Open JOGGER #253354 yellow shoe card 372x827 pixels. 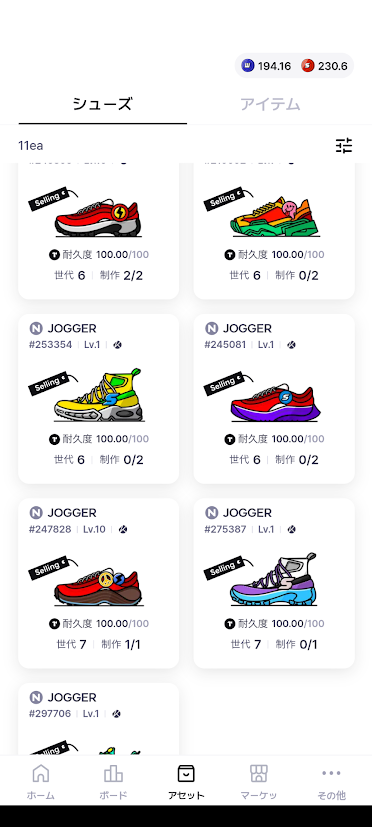pyautogui.click(x=99, y=399)
